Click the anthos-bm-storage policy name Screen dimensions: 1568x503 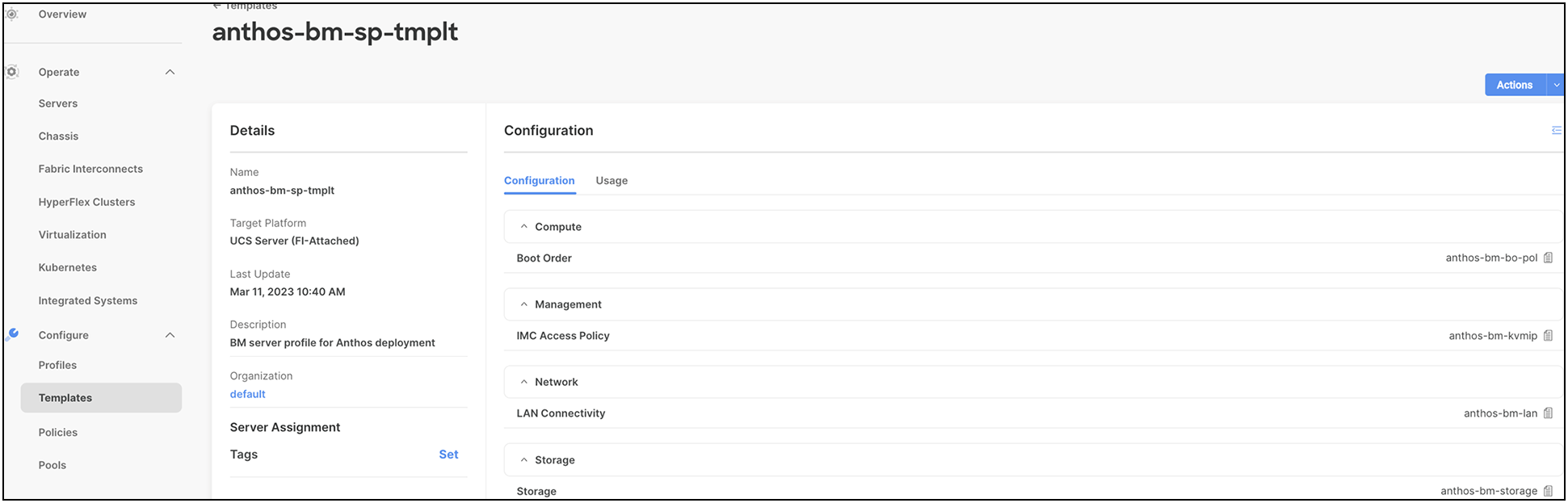(1489, 491)
